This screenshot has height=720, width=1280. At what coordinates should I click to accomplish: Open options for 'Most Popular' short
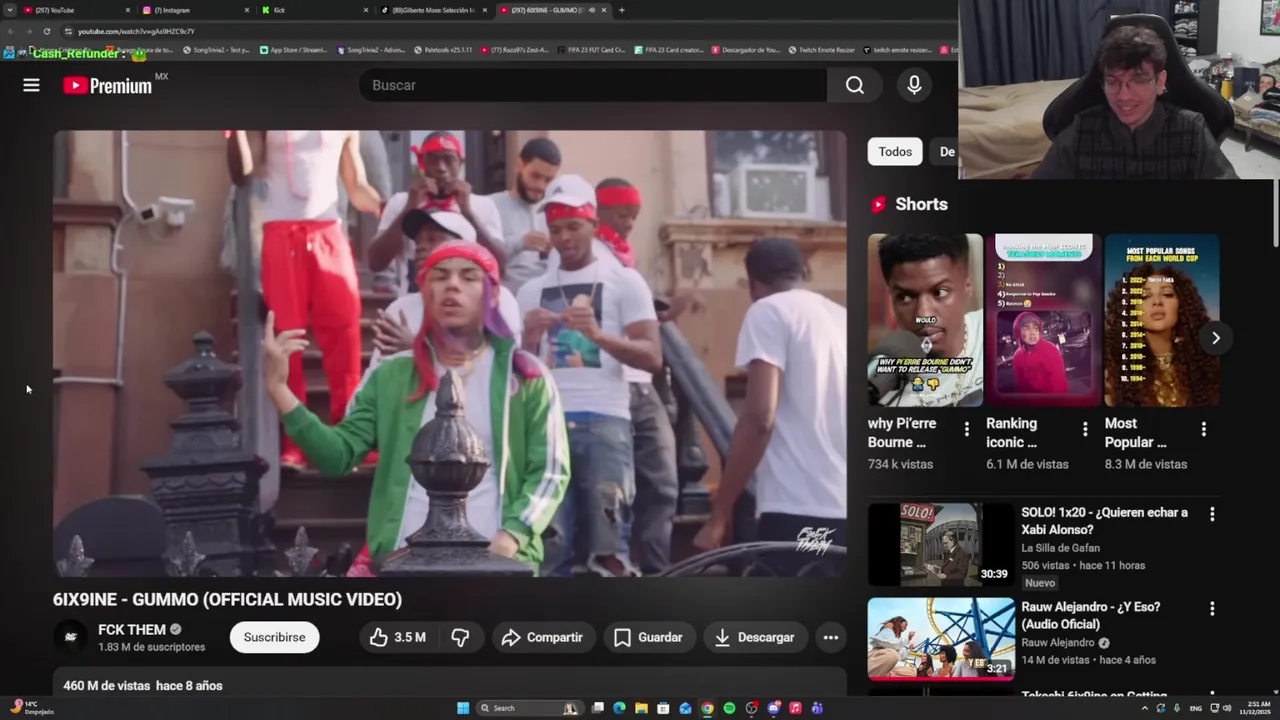(1203, 429)
